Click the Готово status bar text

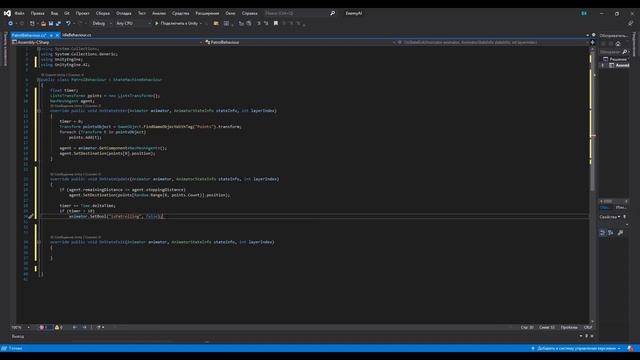tap(15, 349)
